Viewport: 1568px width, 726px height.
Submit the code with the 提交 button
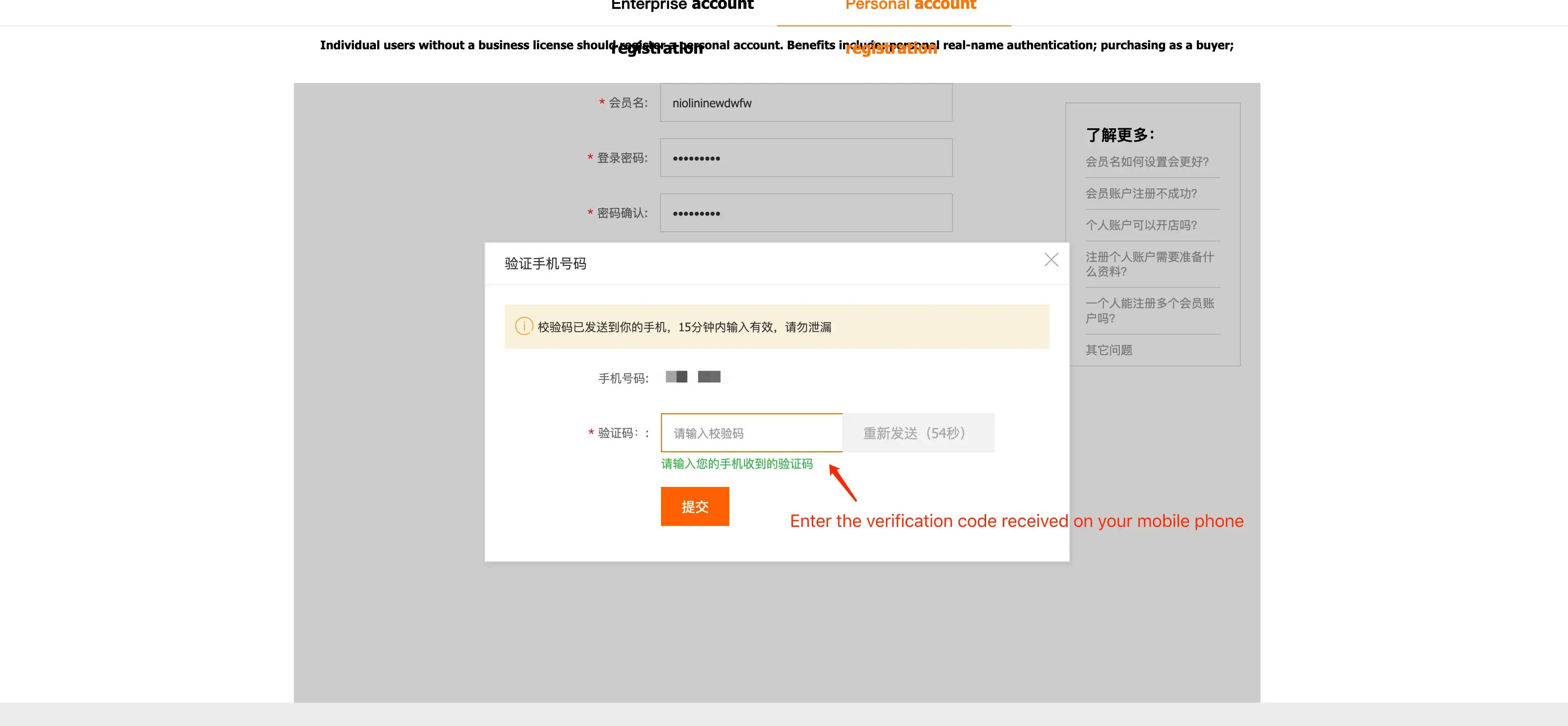695,506
